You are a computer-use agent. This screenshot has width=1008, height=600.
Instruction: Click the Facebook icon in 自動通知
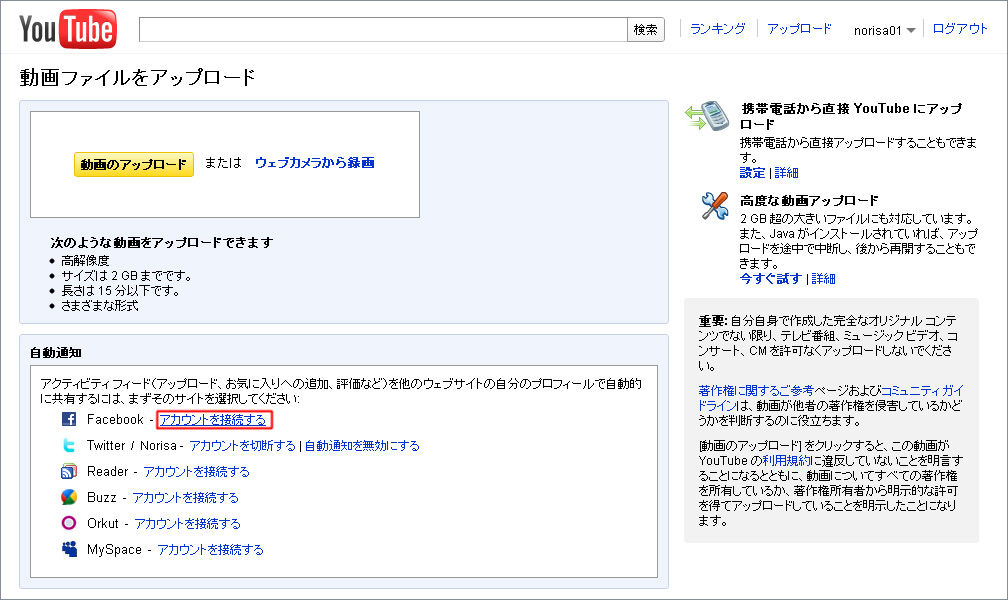coord(69,419)
